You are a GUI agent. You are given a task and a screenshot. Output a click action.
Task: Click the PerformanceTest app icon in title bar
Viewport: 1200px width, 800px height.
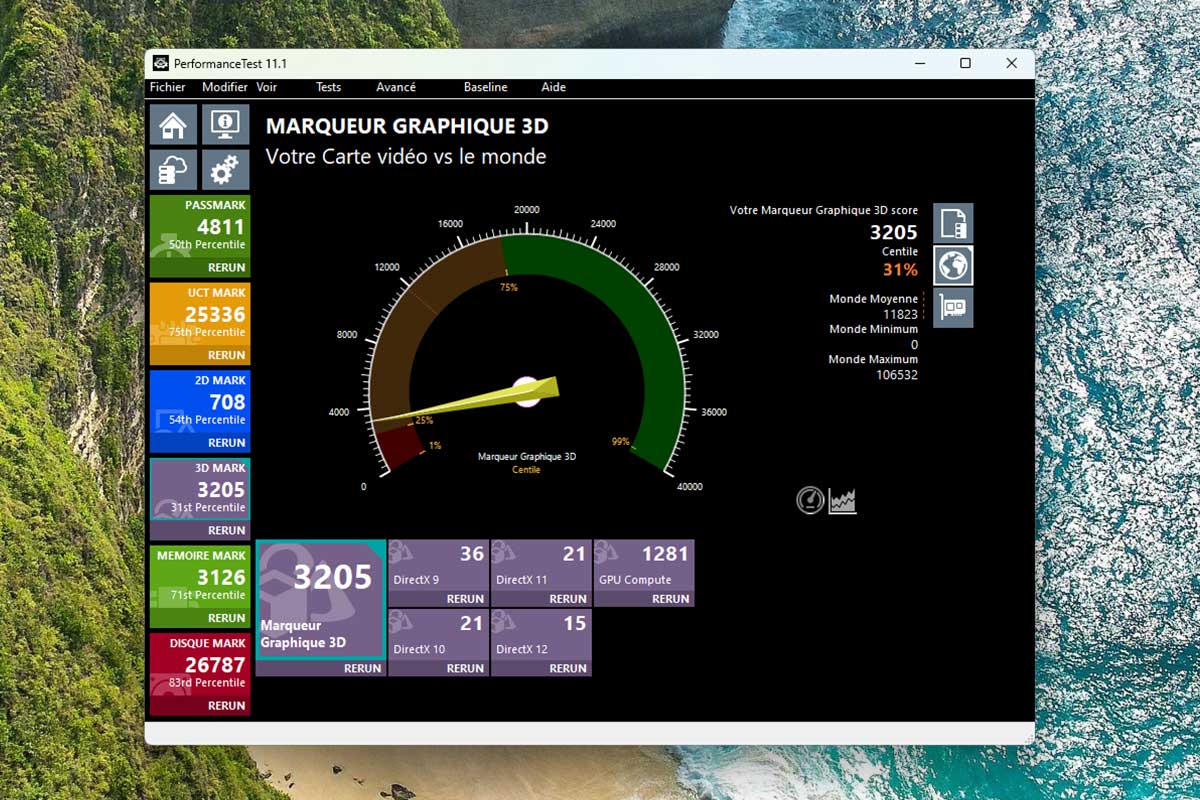[x=160, y=63]
